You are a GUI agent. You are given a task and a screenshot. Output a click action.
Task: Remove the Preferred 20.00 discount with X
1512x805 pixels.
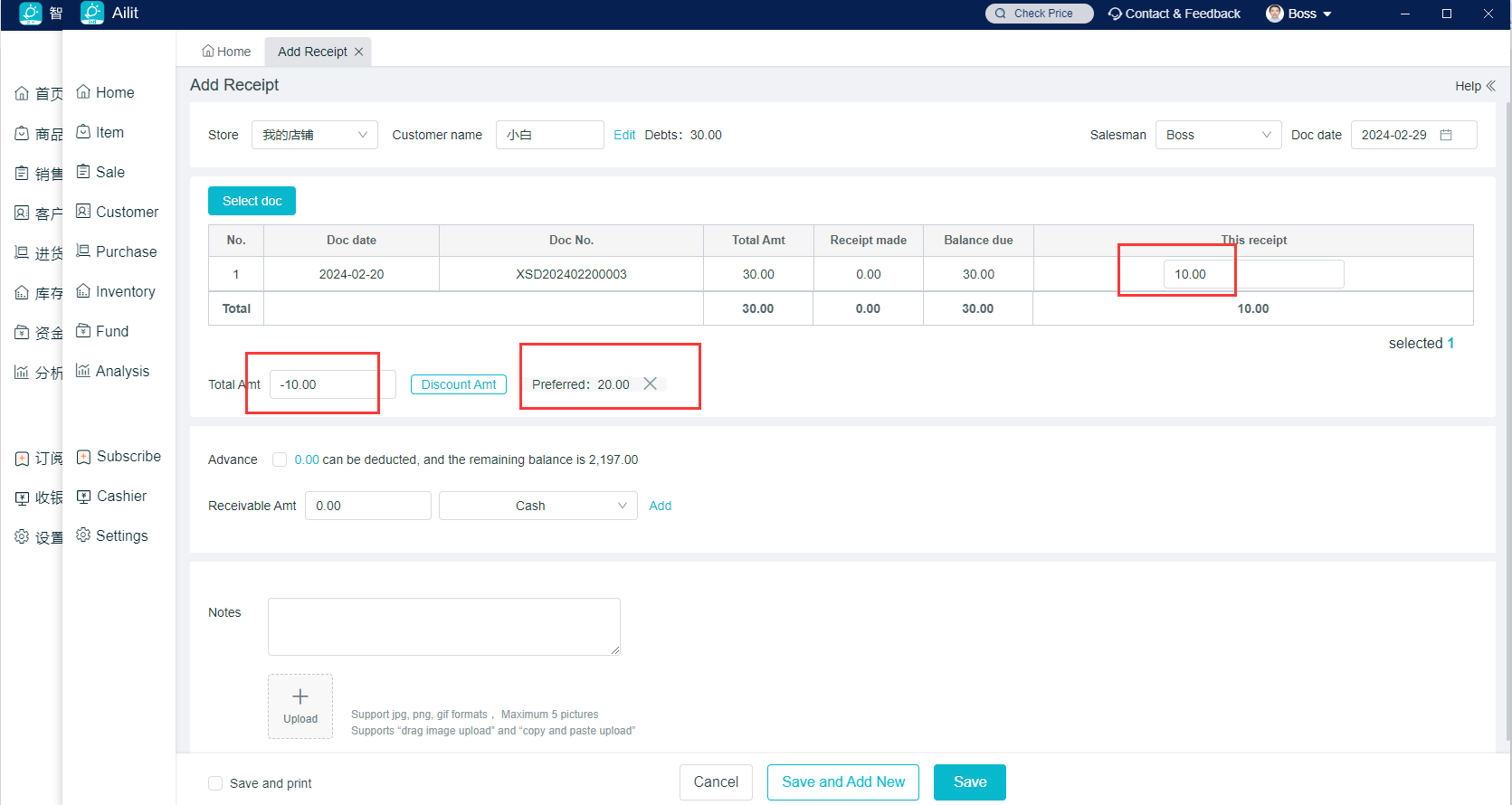pyautogui.click(x=650, y=384)
